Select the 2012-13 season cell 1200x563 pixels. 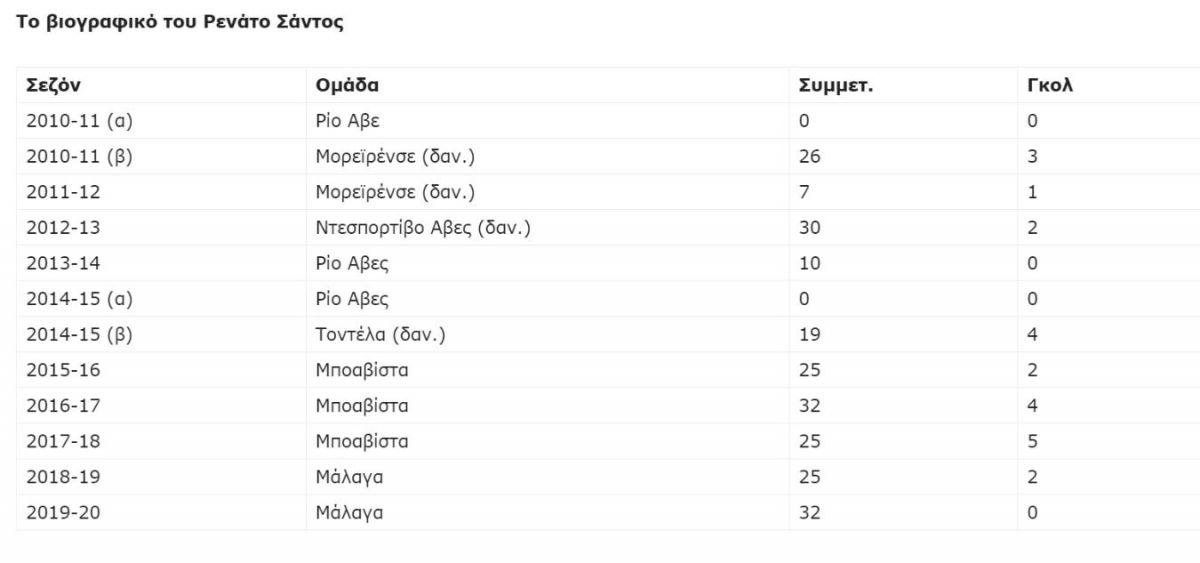click(x=161, y=228)
